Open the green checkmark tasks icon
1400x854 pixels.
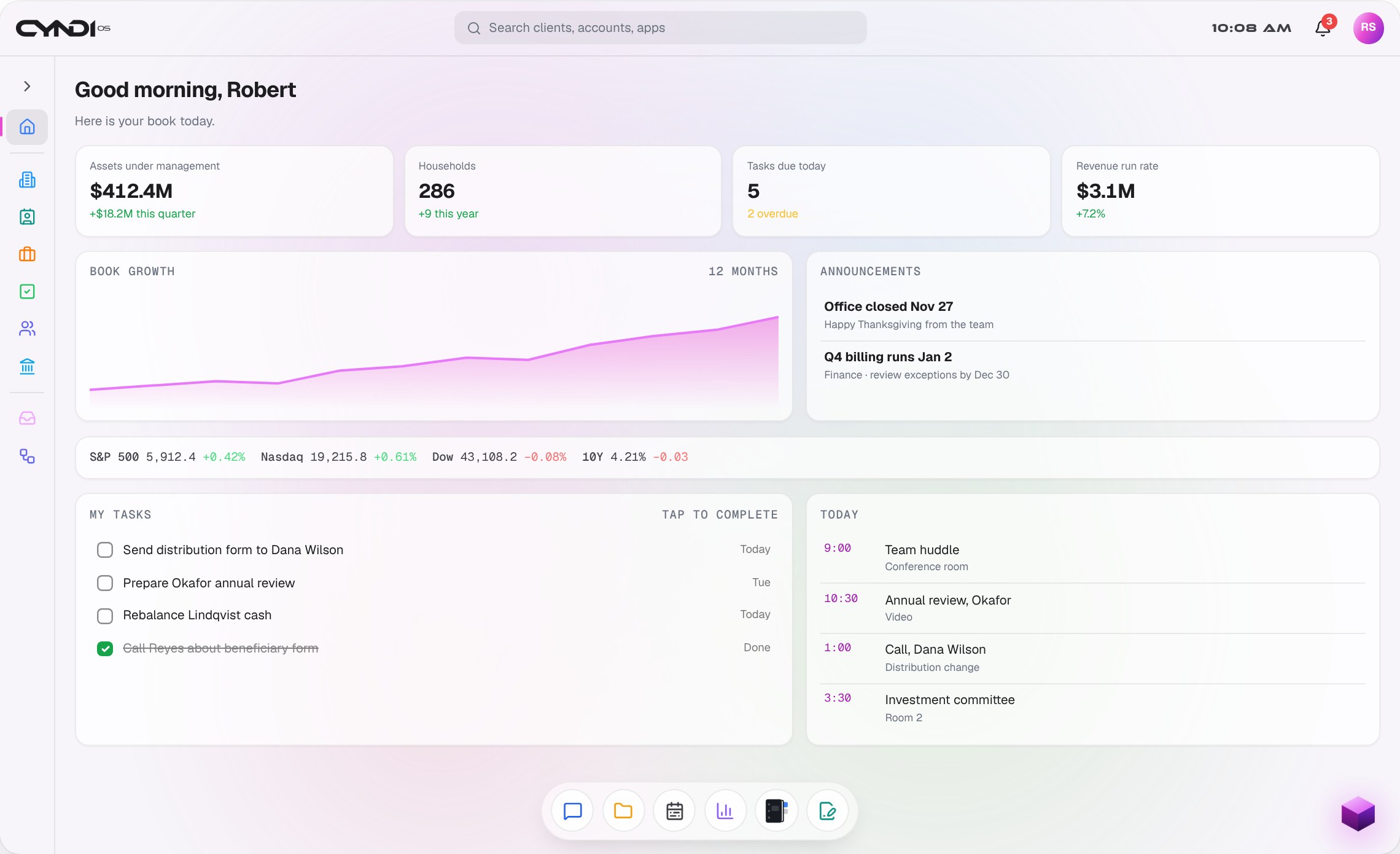click(x=27, y=292)
